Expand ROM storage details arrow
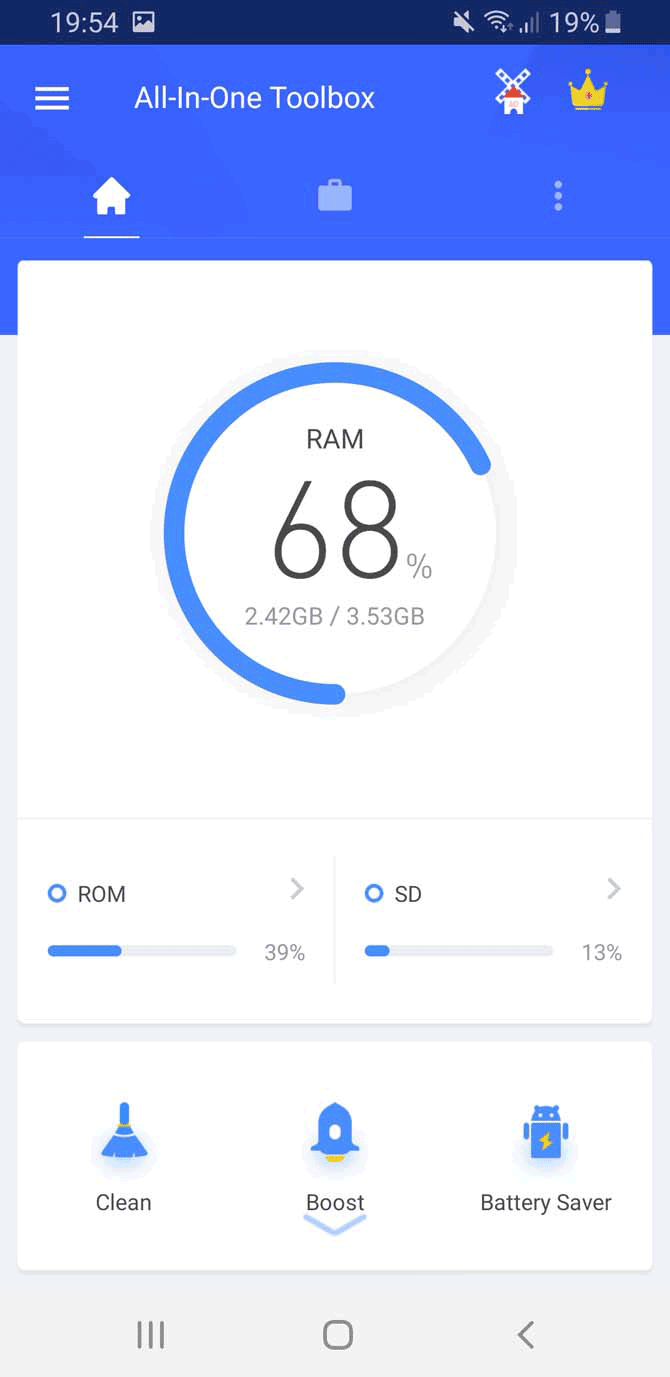Viewport: 670px width, 1377px height. [296, 889]
